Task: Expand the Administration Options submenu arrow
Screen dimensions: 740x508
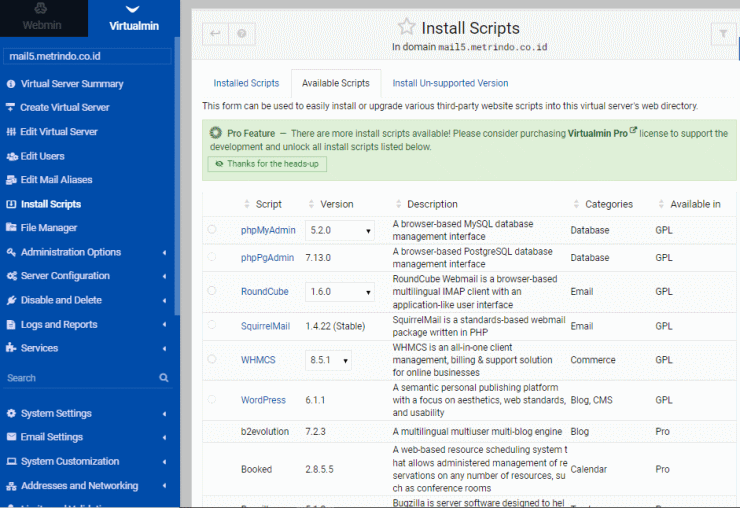Action: point(164,253)
